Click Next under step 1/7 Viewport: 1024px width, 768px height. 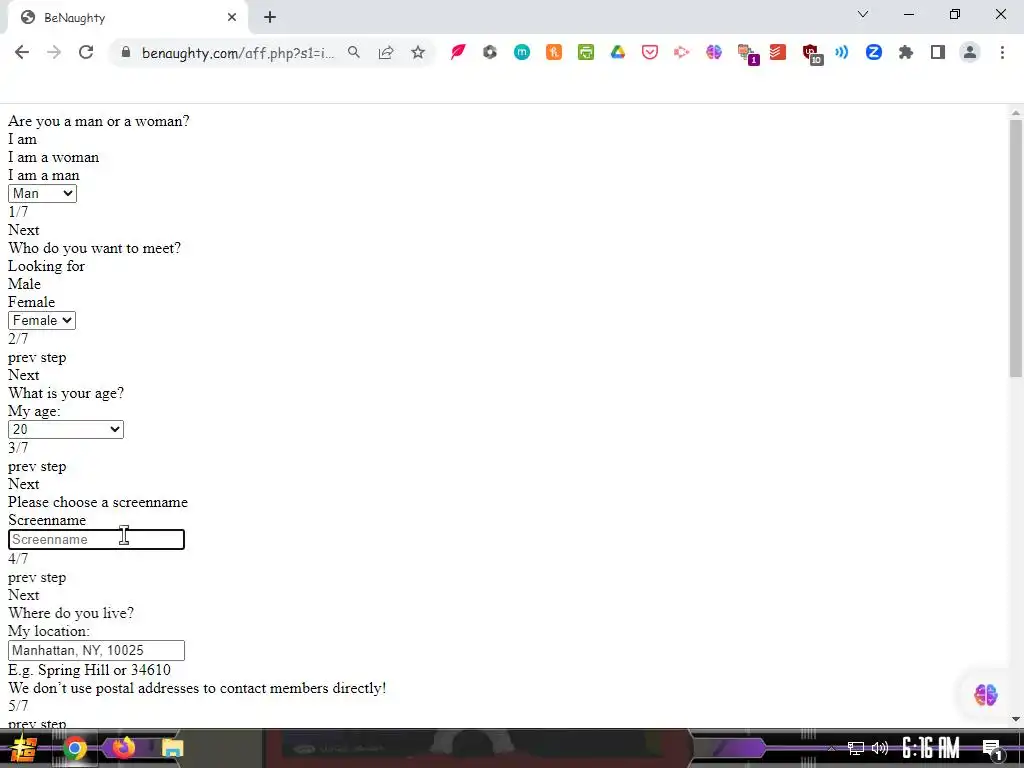(24, 230)
